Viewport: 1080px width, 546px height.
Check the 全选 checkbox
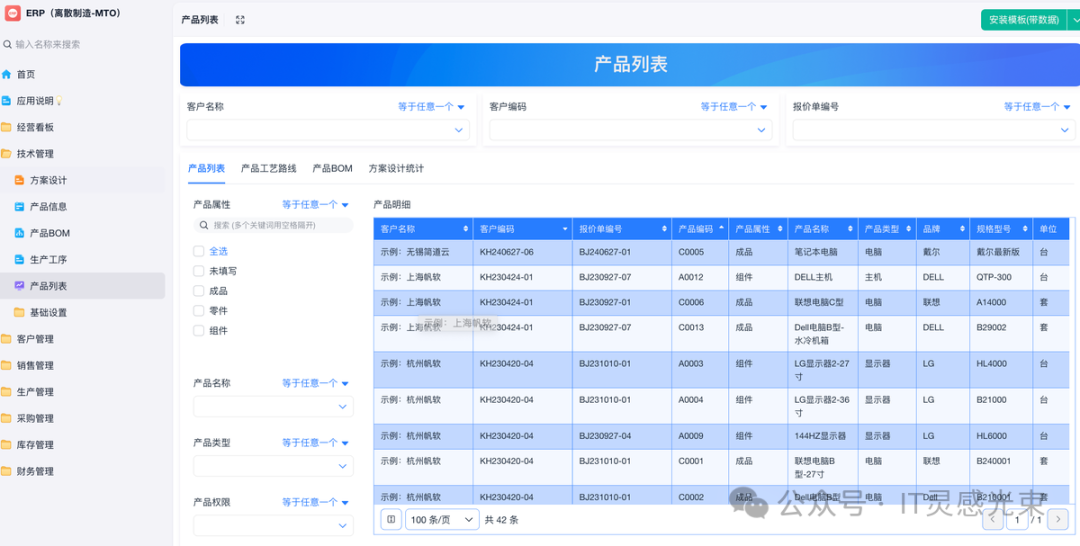coord(199,251)
